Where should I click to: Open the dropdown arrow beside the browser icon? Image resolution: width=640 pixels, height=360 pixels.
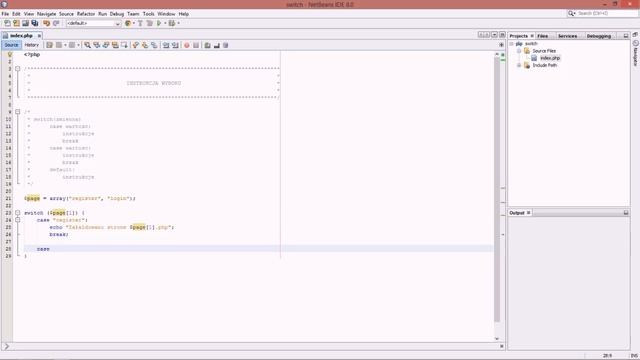tap(133, 23)
